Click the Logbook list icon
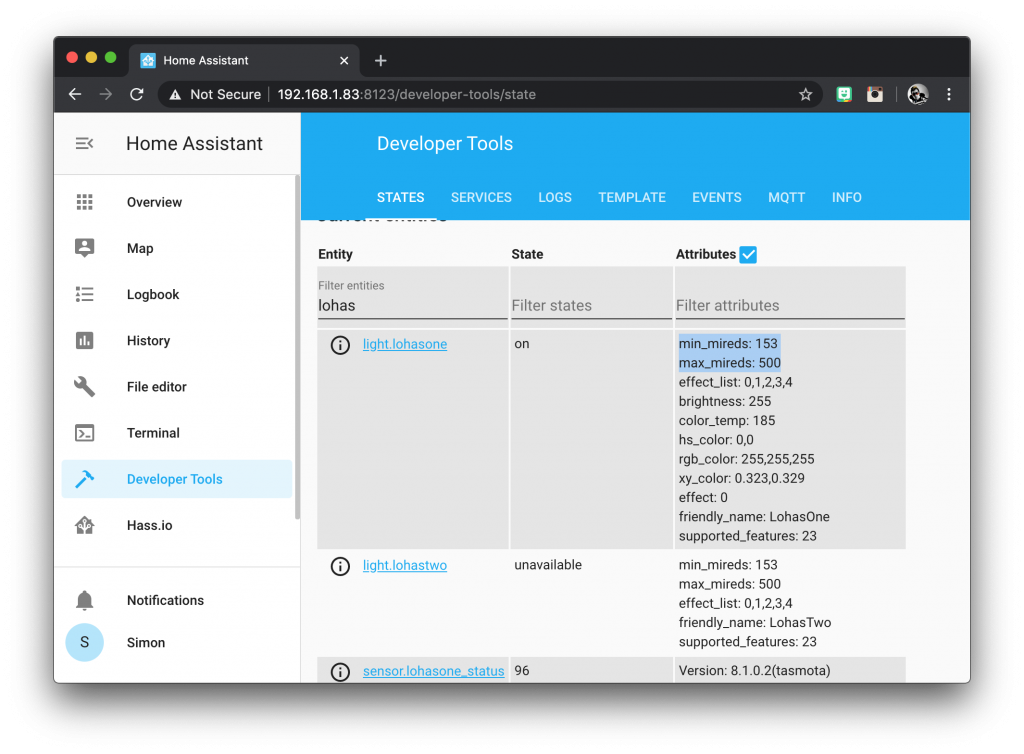The width and height of the screenshot is (1024, 754). click(x=84, y=294)
